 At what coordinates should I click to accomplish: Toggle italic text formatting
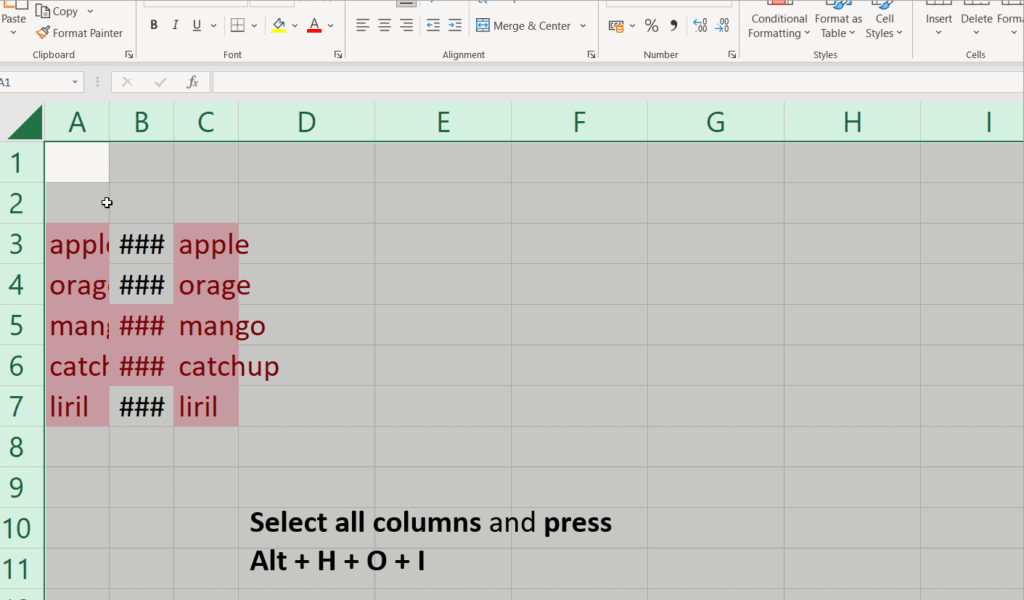tap(176, 25)
